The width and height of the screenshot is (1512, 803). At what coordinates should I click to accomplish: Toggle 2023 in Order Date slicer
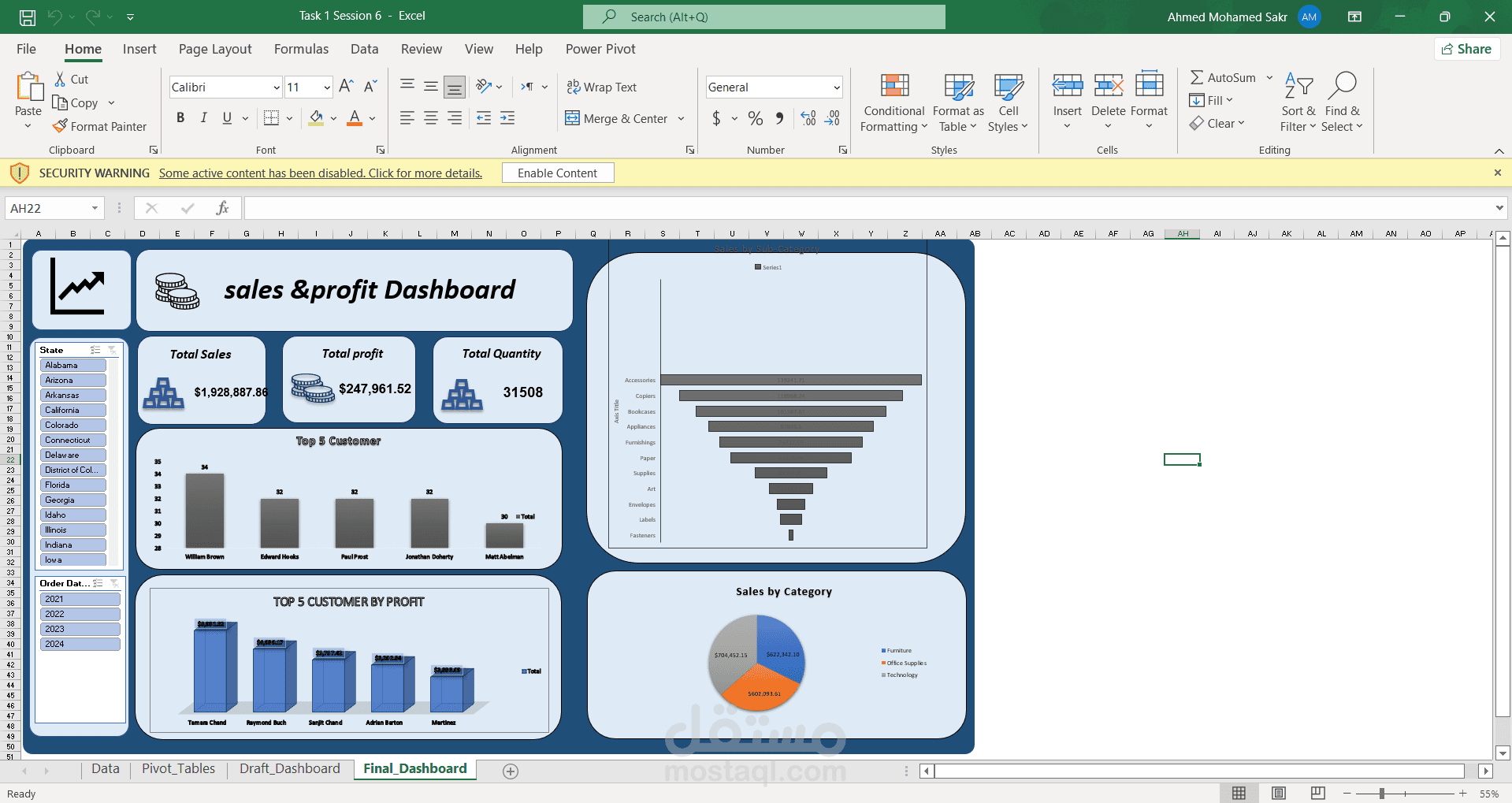pos(80,629)
